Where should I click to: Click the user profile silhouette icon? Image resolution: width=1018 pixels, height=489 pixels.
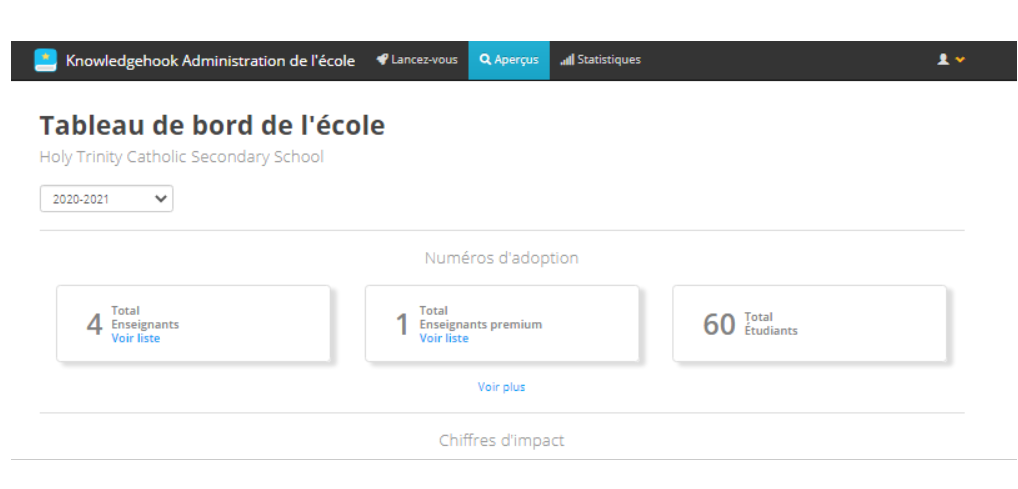click(943, 60)
